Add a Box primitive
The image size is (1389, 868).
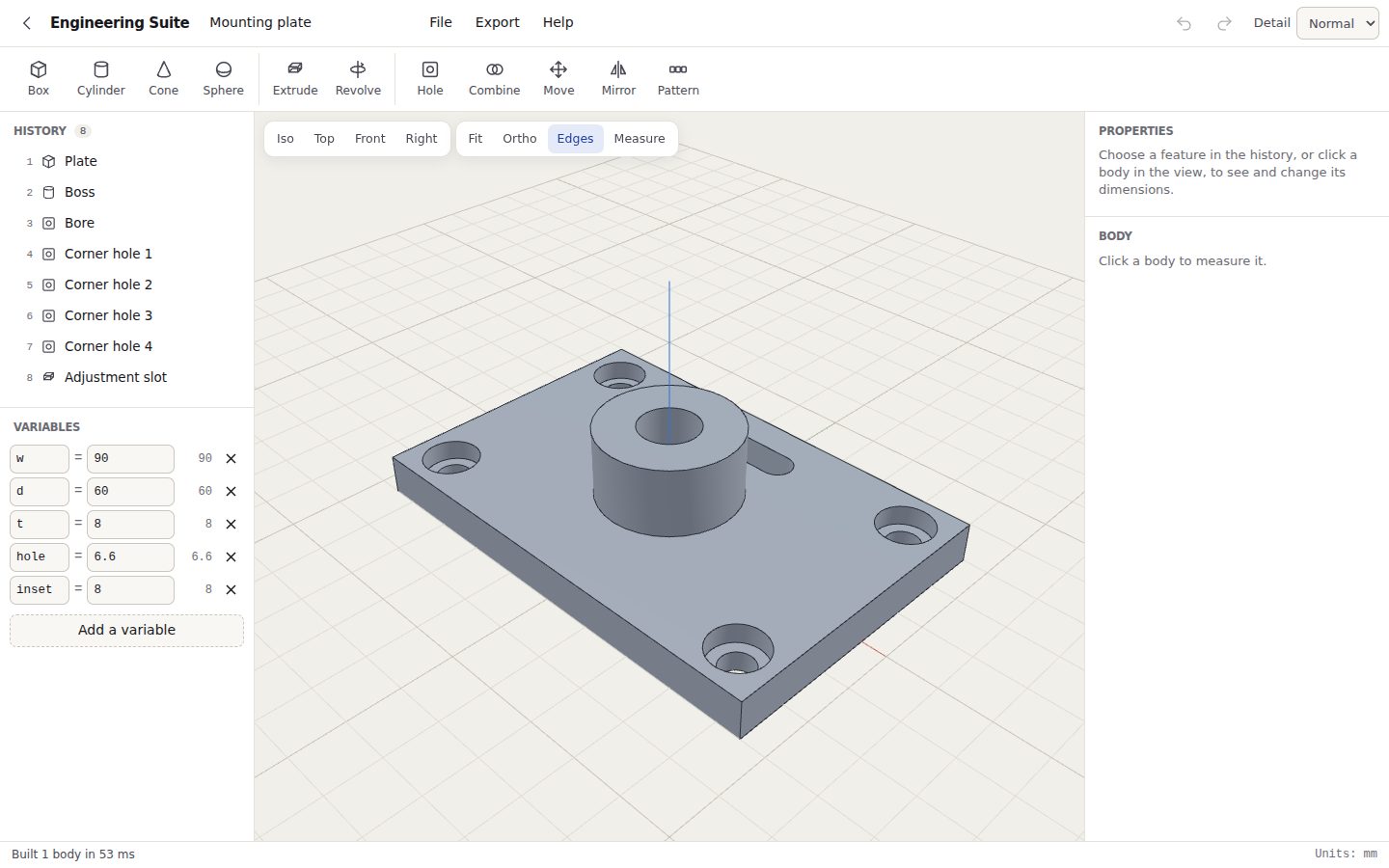(x=39, y=78)
